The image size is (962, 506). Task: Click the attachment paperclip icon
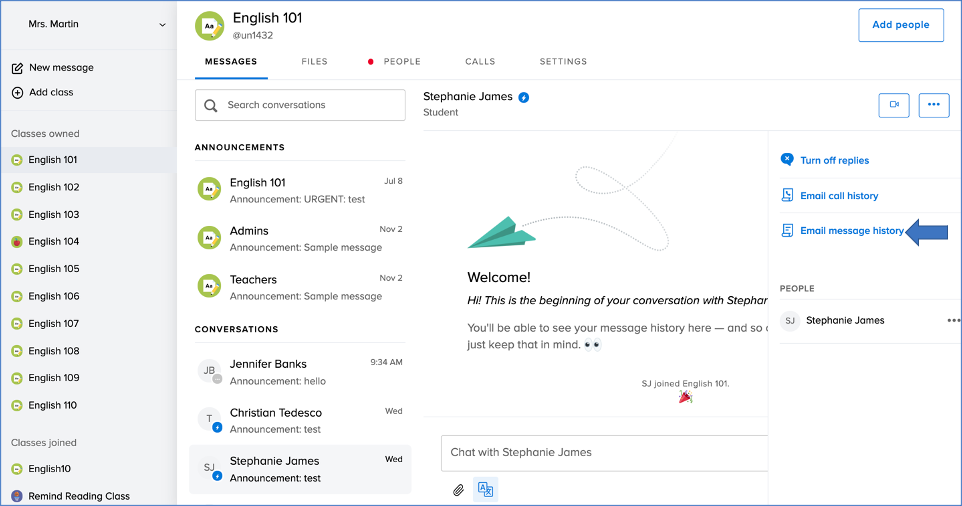tap(458, 490)
